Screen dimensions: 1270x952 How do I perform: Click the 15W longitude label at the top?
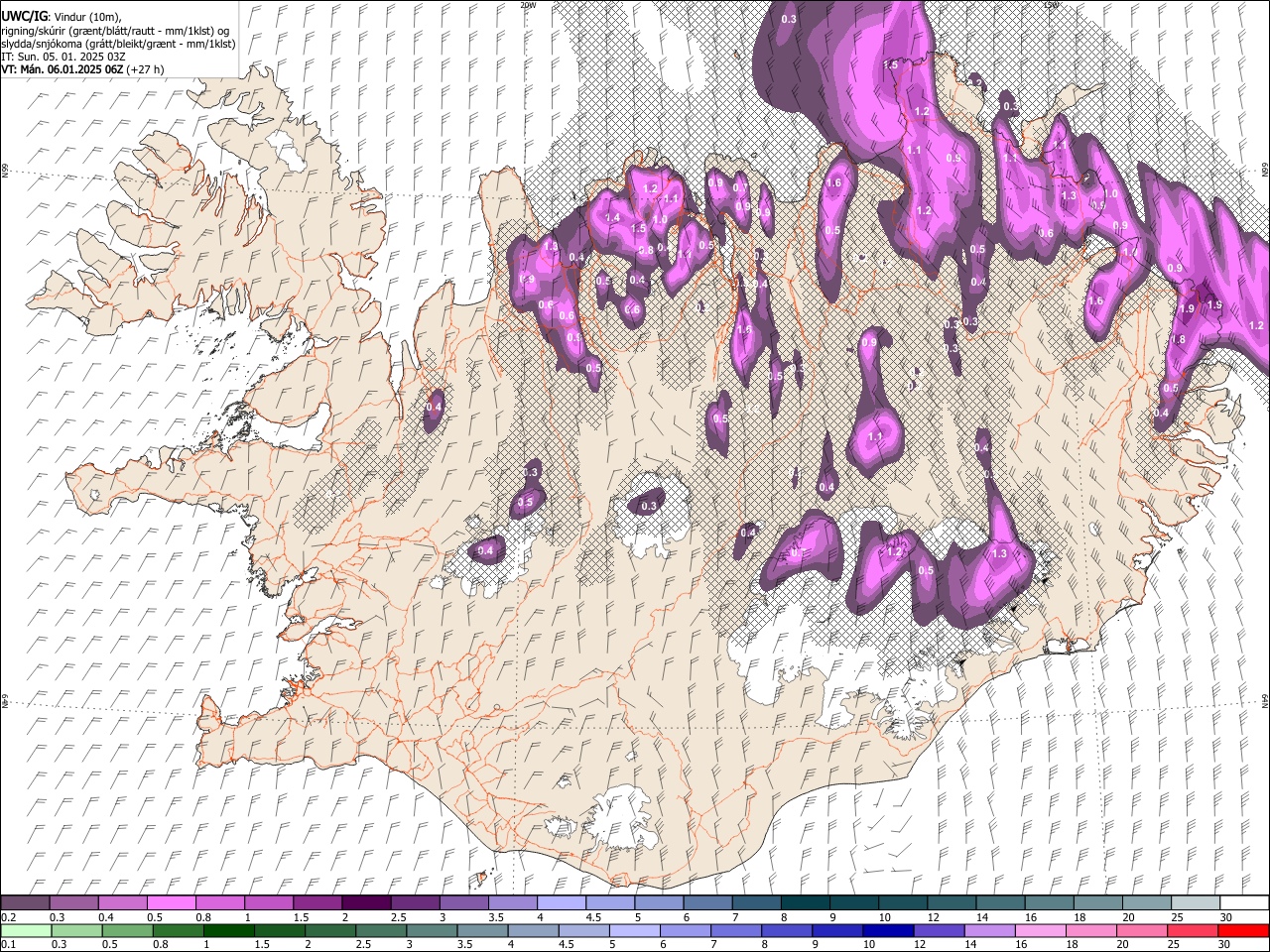(x=1050, y=4)
